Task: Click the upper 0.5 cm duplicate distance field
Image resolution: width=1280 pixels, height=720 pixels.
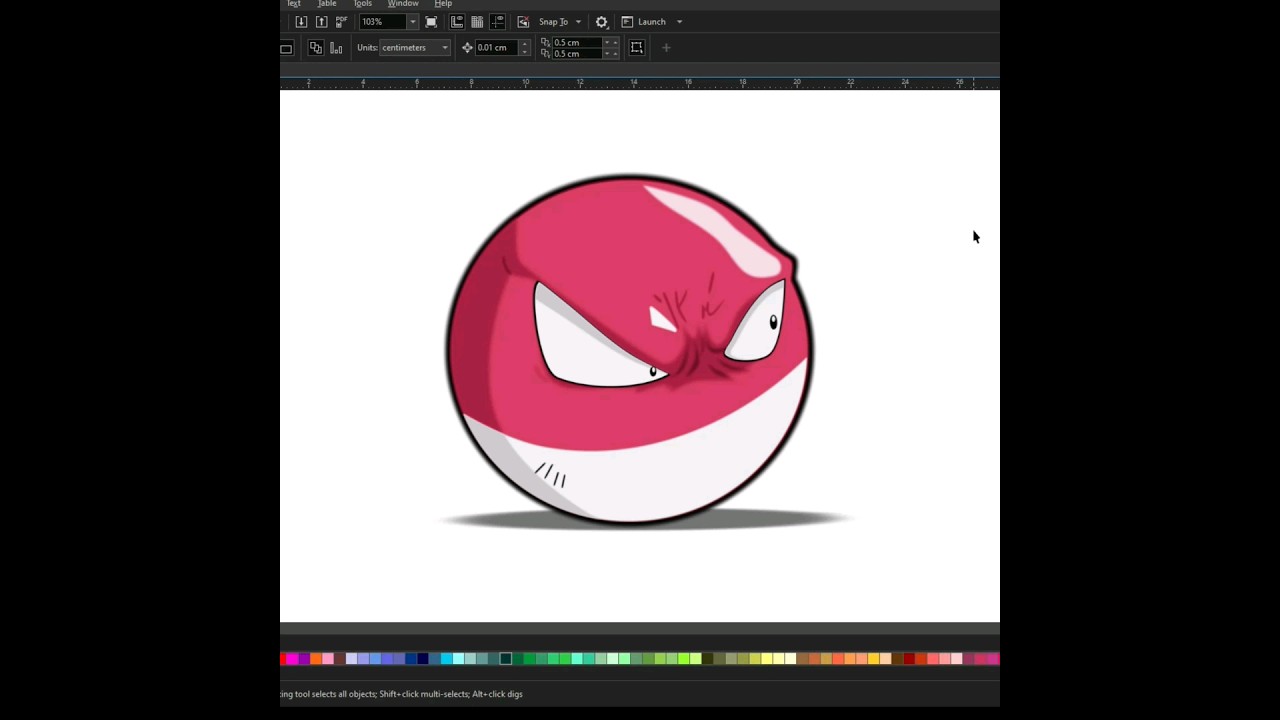Action: pos(577,42)
